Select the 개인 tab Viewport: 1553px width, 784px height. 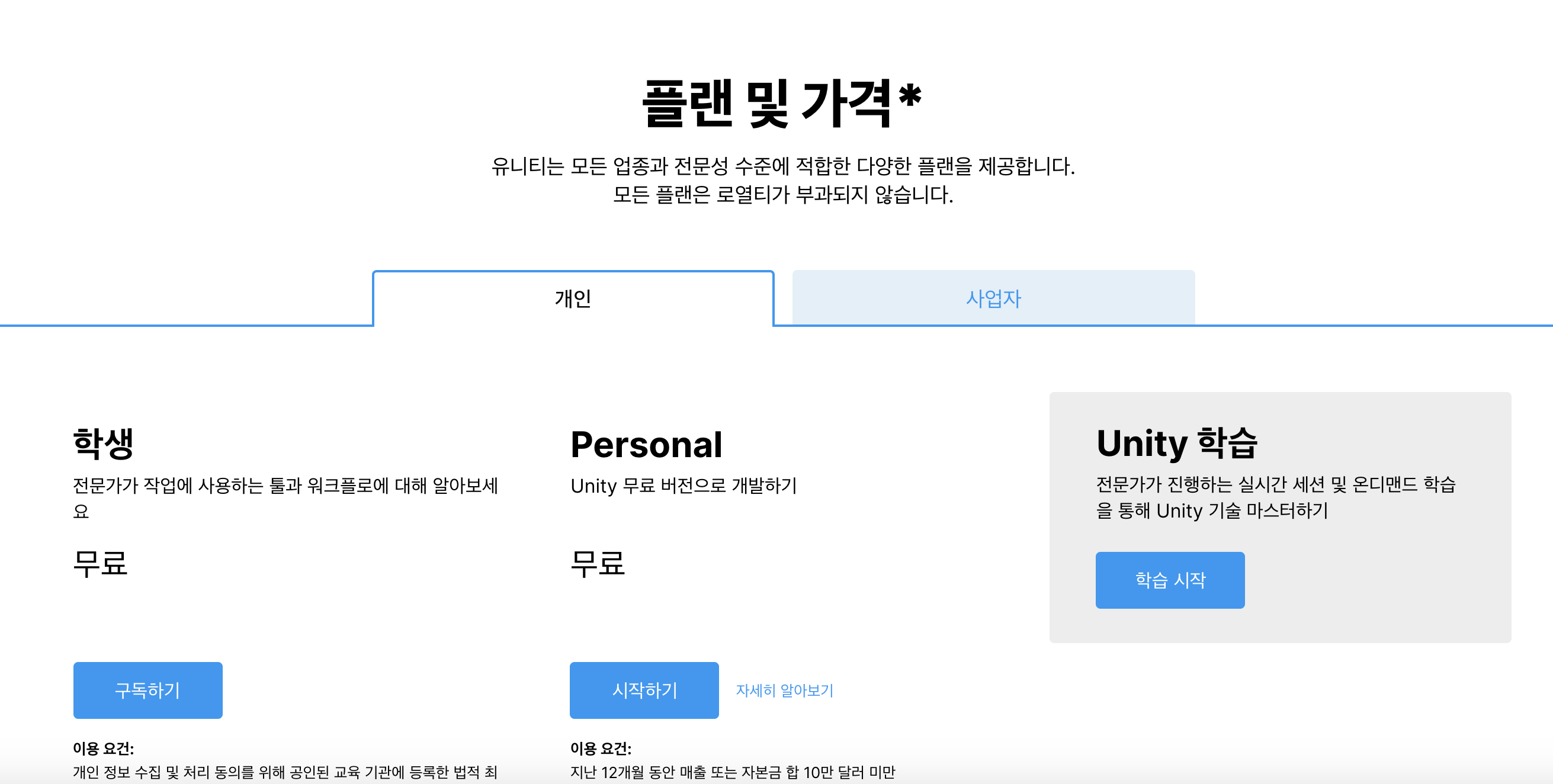pos(573,298)
